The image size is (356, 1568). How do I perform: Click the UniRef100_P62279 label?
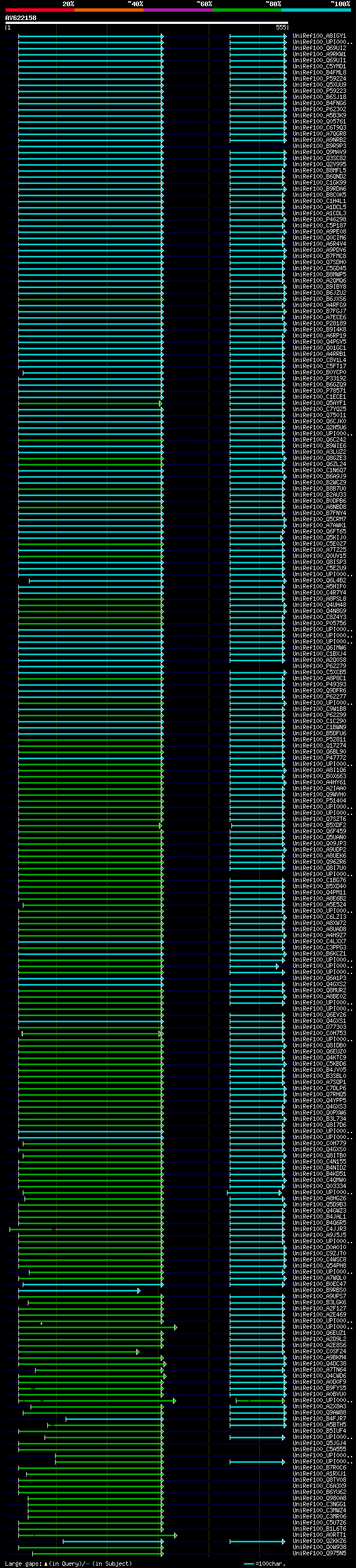click(319, 666)
